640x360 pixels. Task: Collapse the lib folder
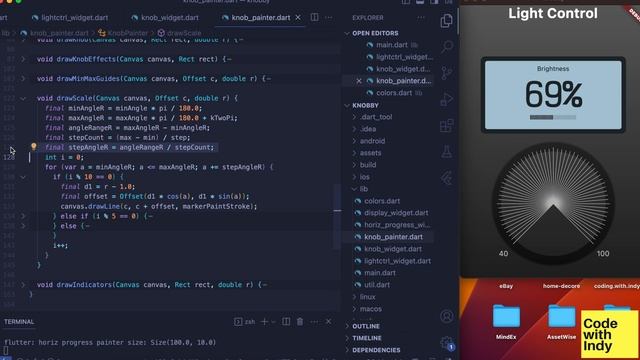coord(363,189)
